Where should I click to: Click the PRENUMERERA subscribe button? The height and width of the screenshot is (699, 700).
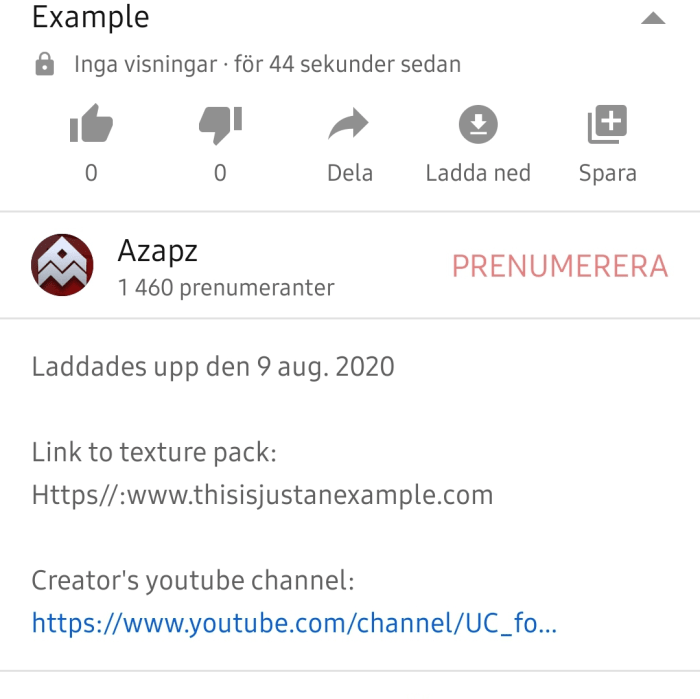pos(560,266)
